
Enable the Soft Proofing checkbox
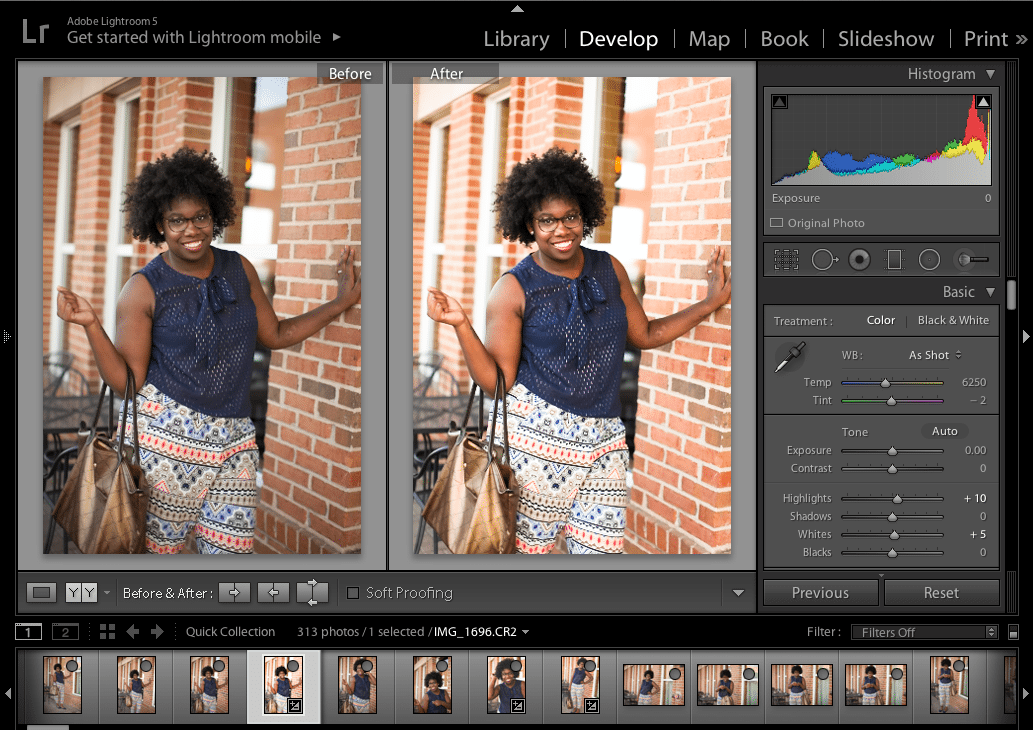(353, 593)
